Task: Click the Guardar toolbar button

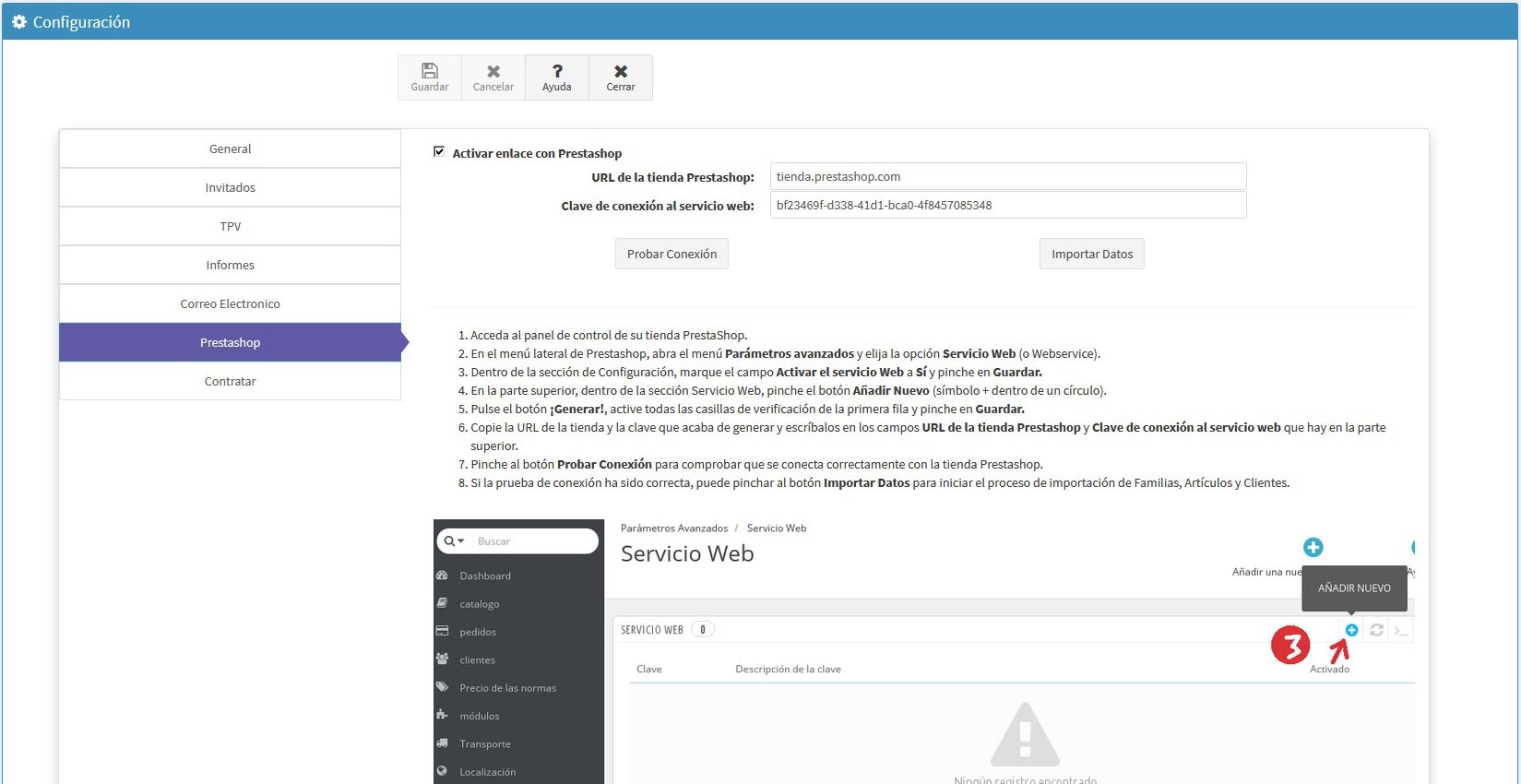Action: point(430,77)
